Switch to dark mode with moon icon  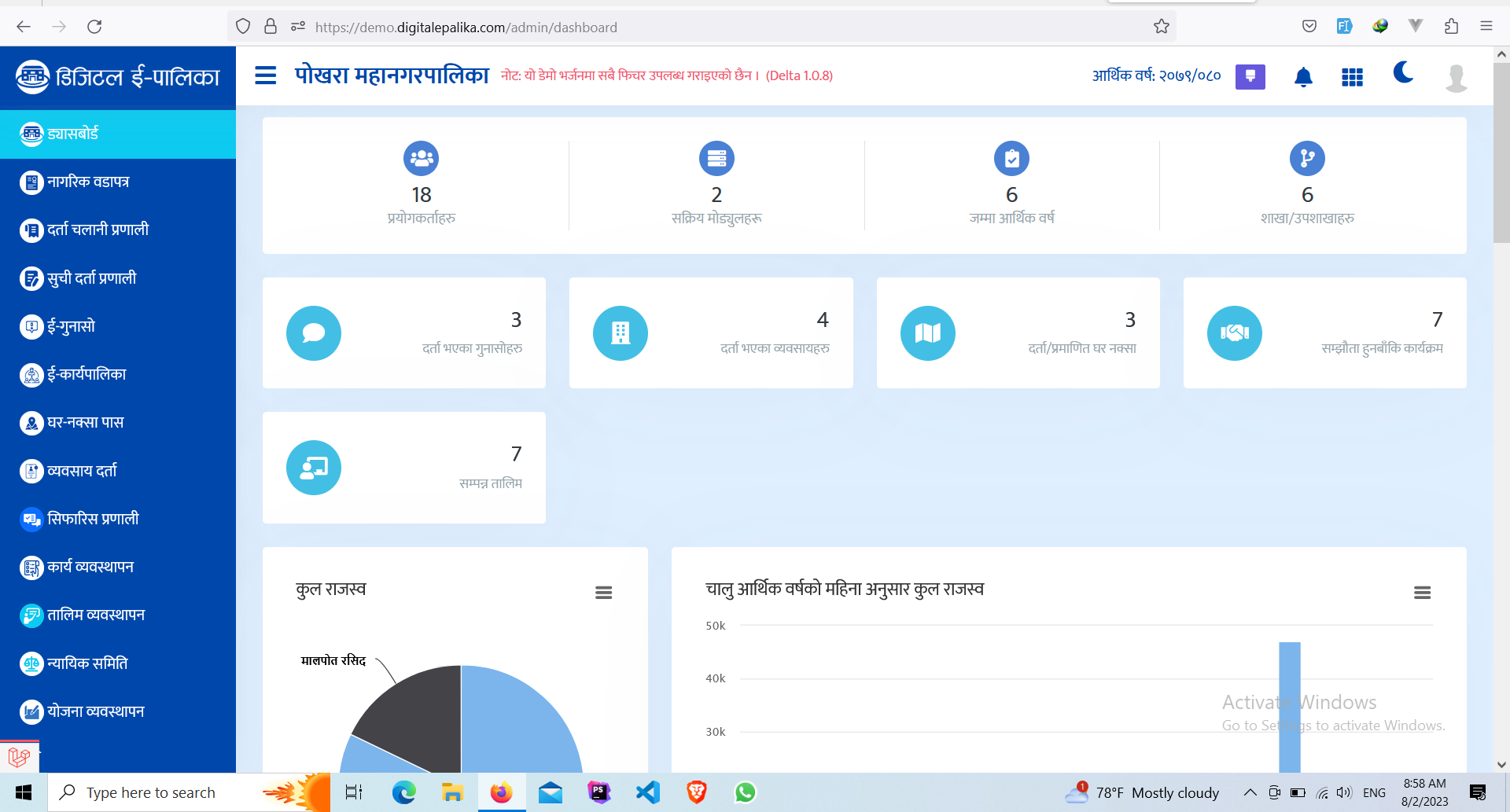click(x=1403, y=73)
